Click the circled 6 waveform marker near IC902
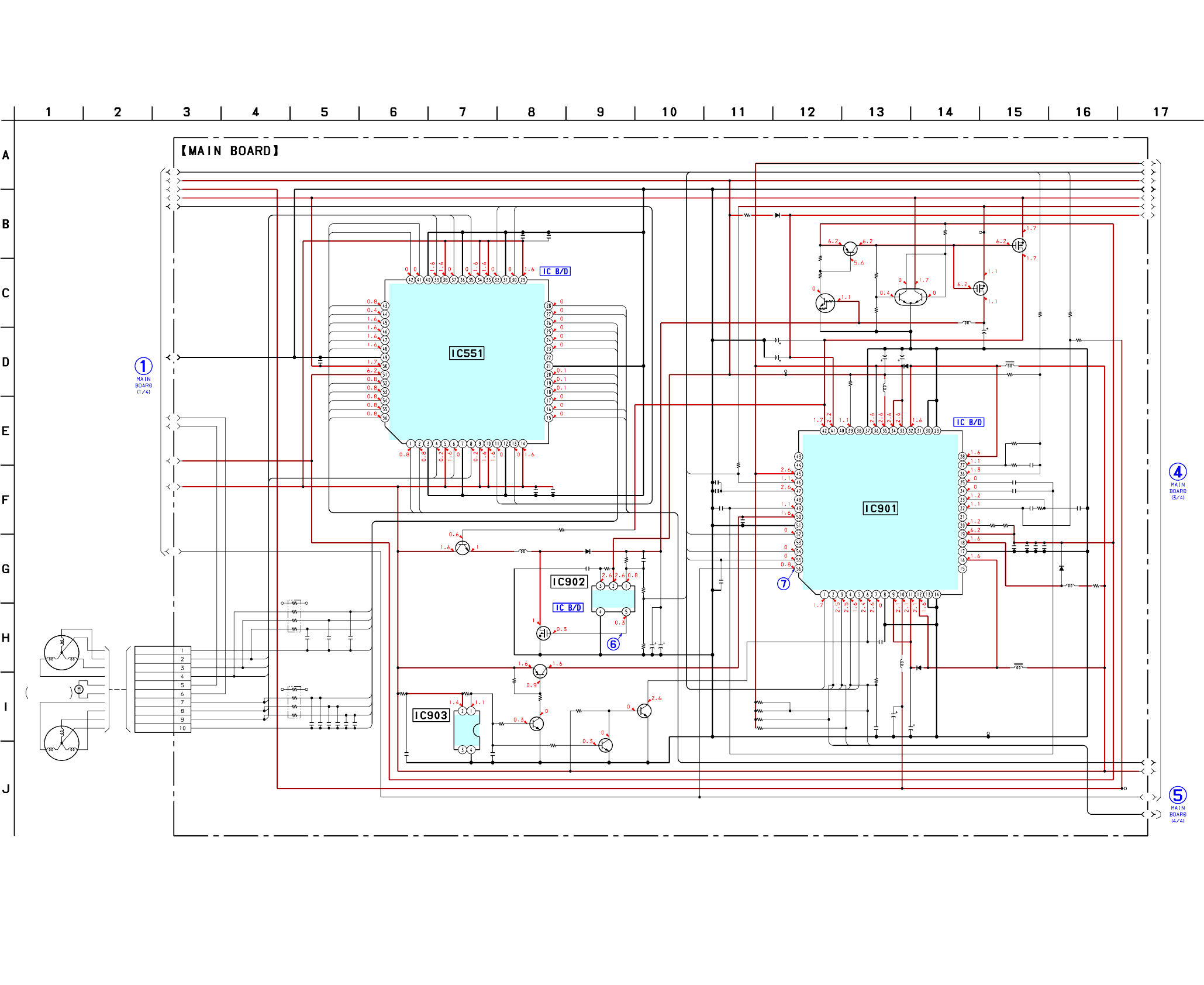1204x985 pixels. pos(613,644)
